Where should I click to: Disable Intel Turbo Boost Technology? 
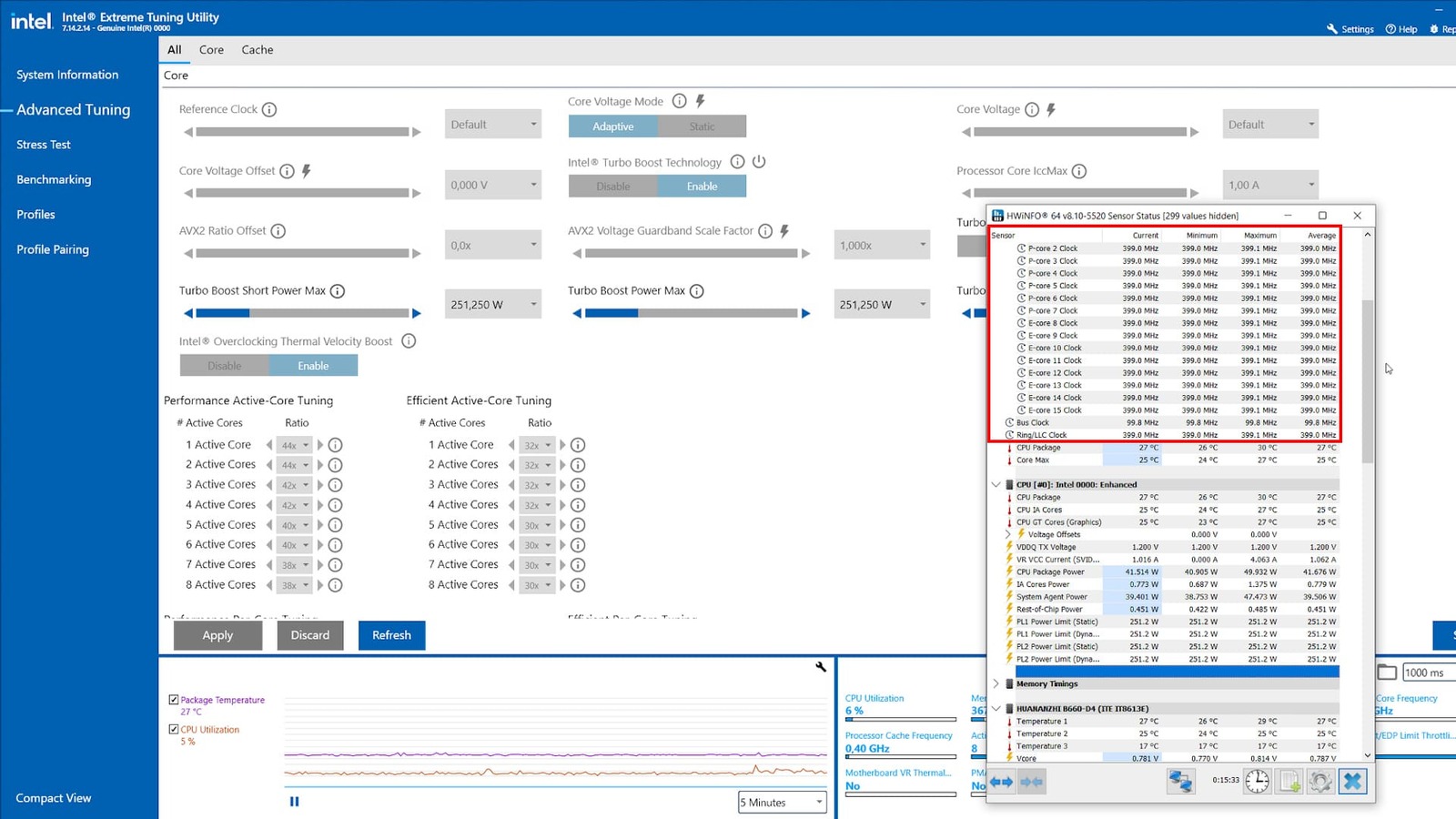(x=613, y=187)
